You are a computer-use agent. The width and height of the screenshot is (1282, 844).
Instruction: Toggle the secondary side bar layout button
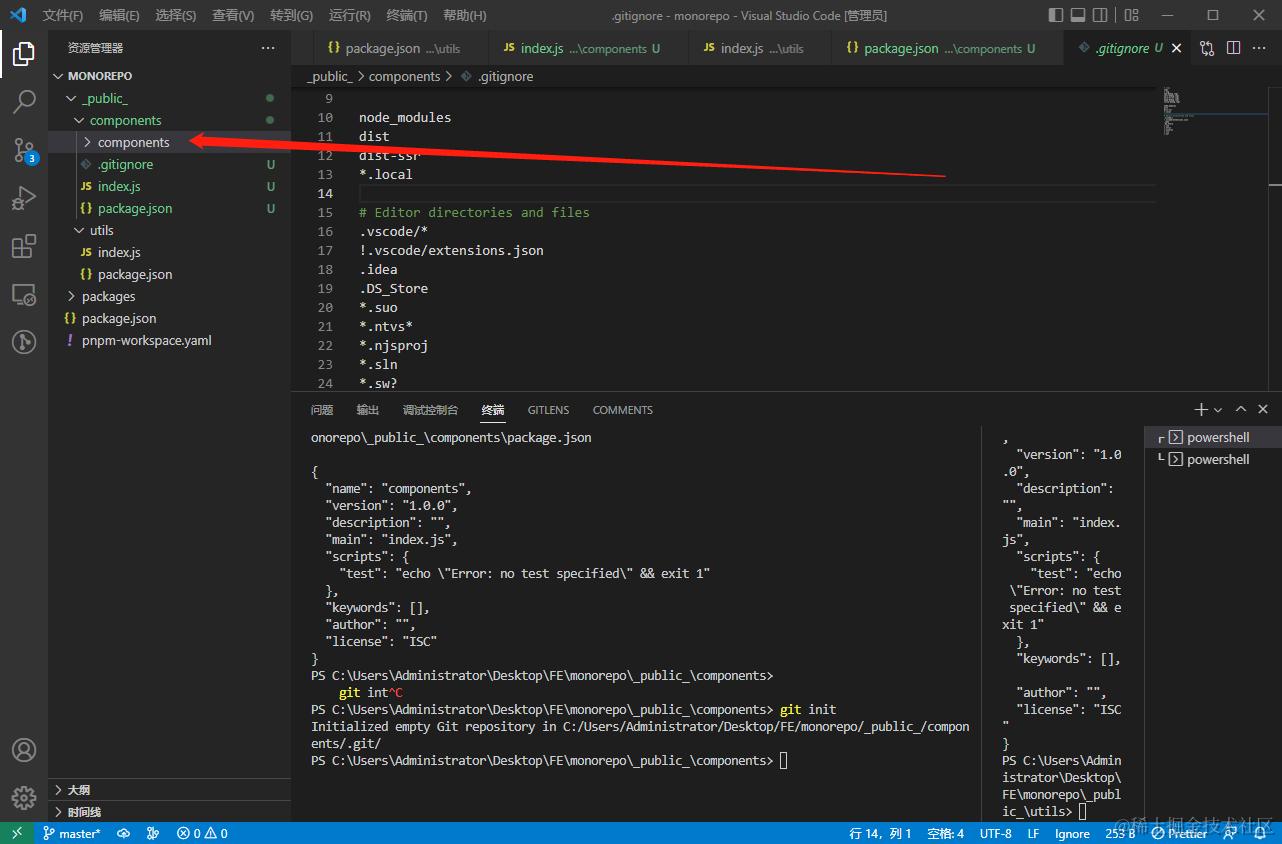[1100, 15]
